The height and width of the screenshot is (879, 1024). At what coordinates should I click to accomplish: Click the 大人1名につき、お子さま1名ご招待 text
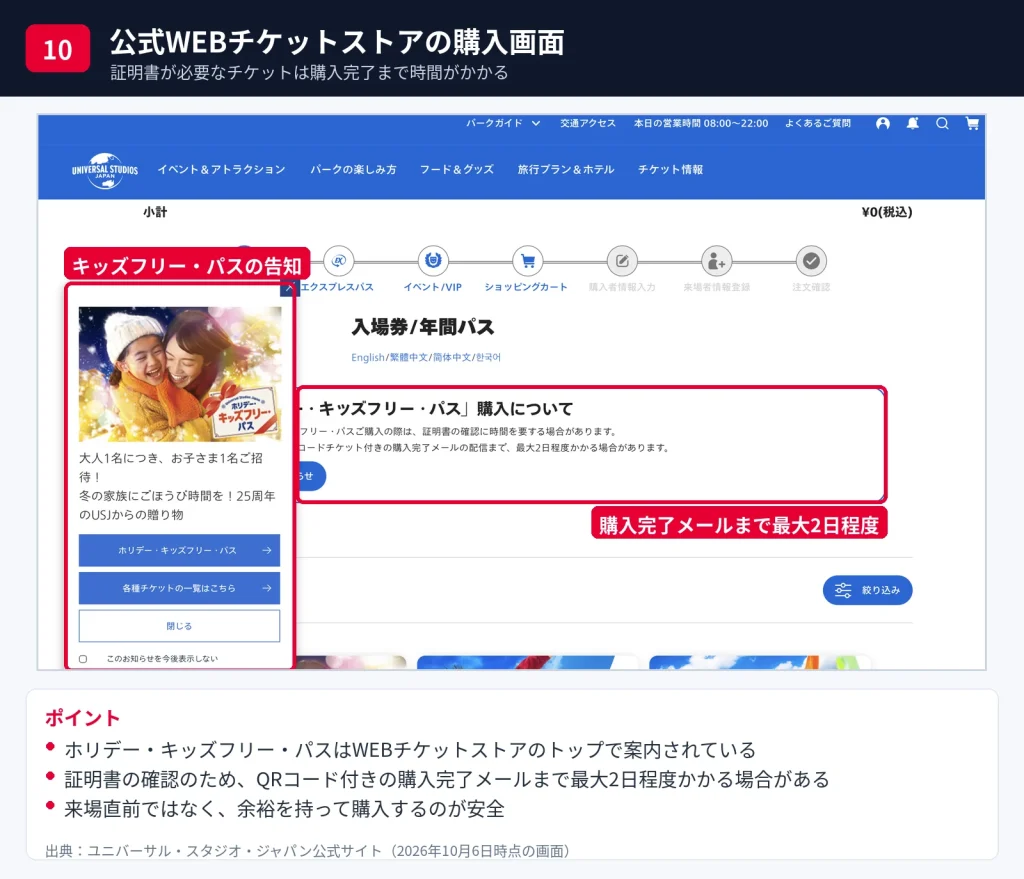(171, 467)
